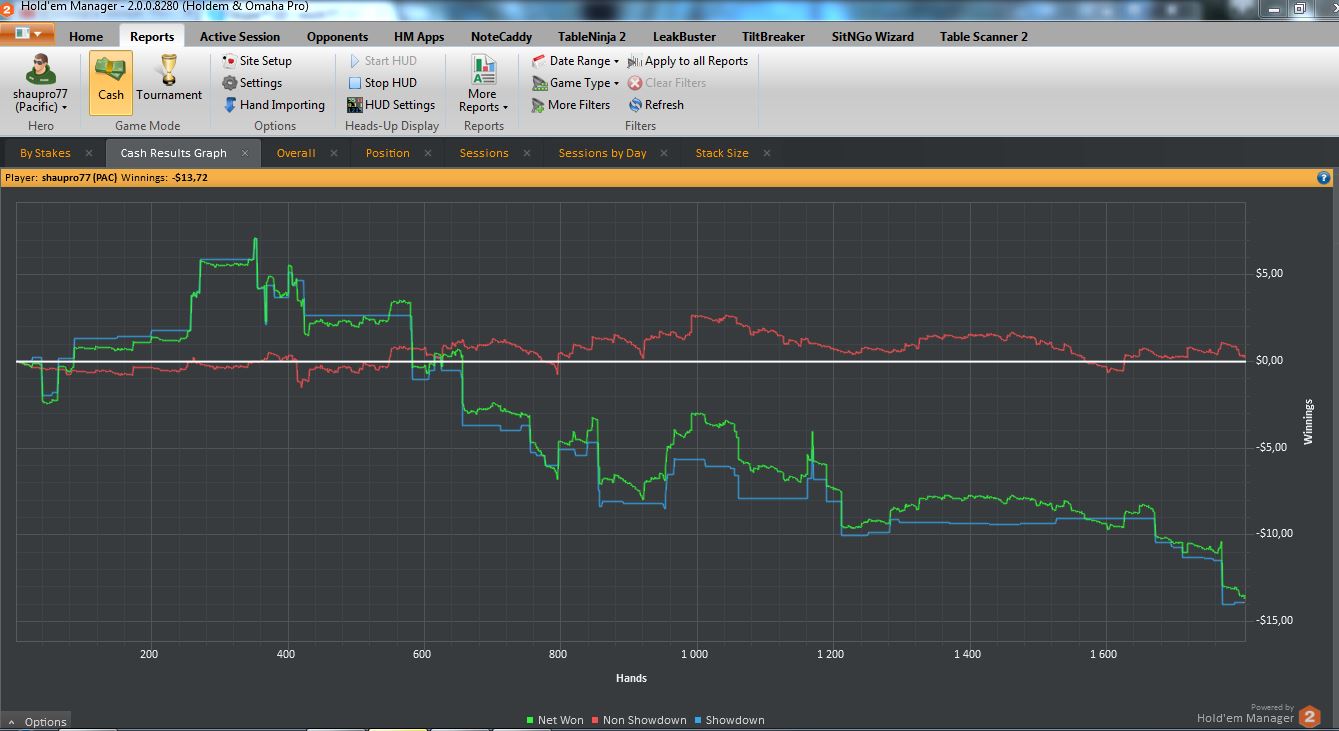Click Clear Filters
1339x731 pixels.
coord(667,83)
